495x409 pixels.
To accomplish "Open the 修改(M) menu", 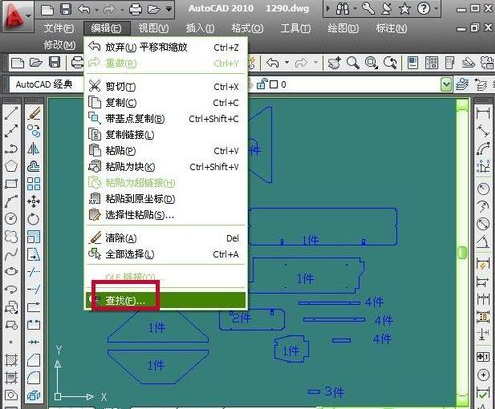I will 60,44.
